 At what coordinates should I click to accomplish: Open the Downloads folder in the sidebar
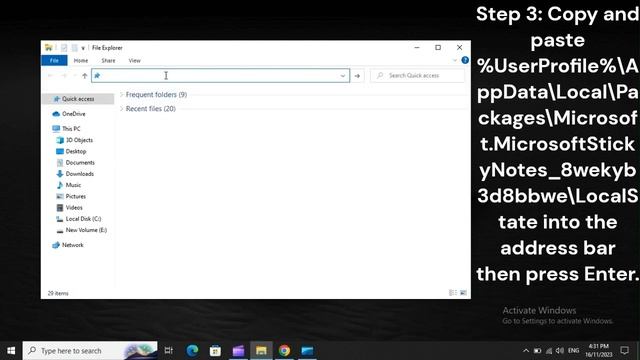(80, 174)
